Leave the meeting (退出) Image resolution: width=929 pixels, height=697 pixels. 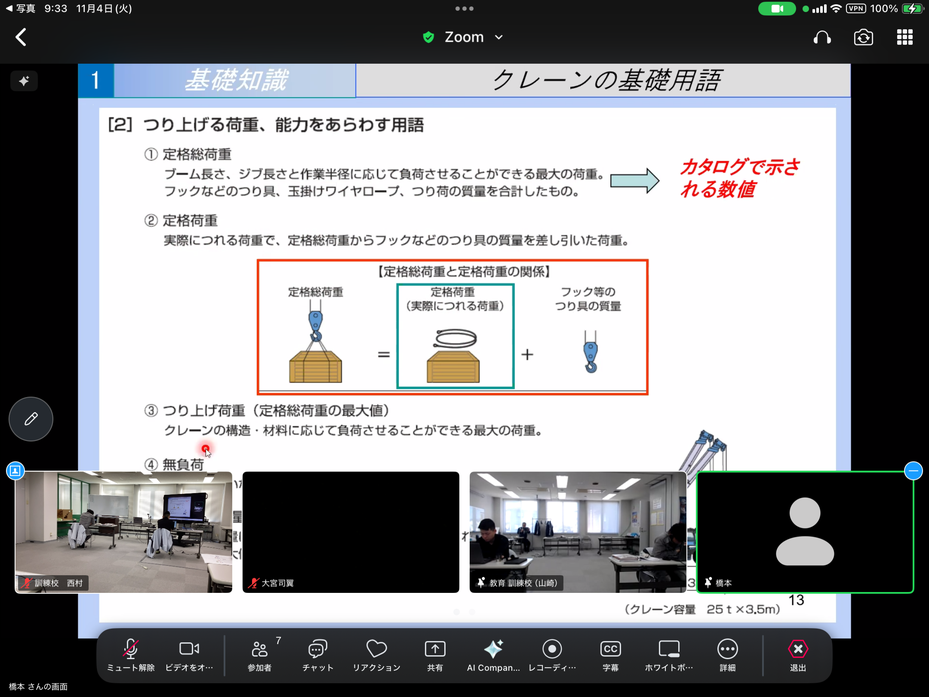[x=798, y=655]
